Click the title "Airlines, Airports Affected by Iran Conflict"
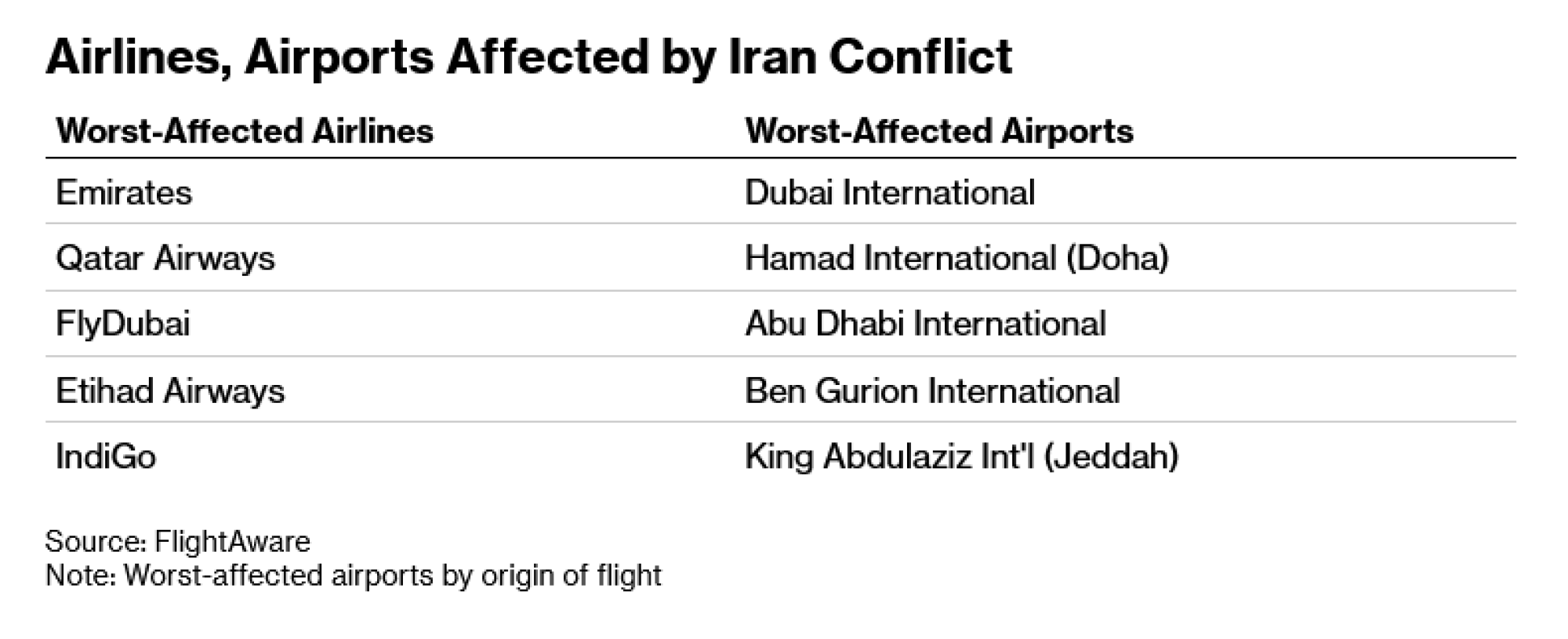Screen dimensions: 1568x639 528,56
